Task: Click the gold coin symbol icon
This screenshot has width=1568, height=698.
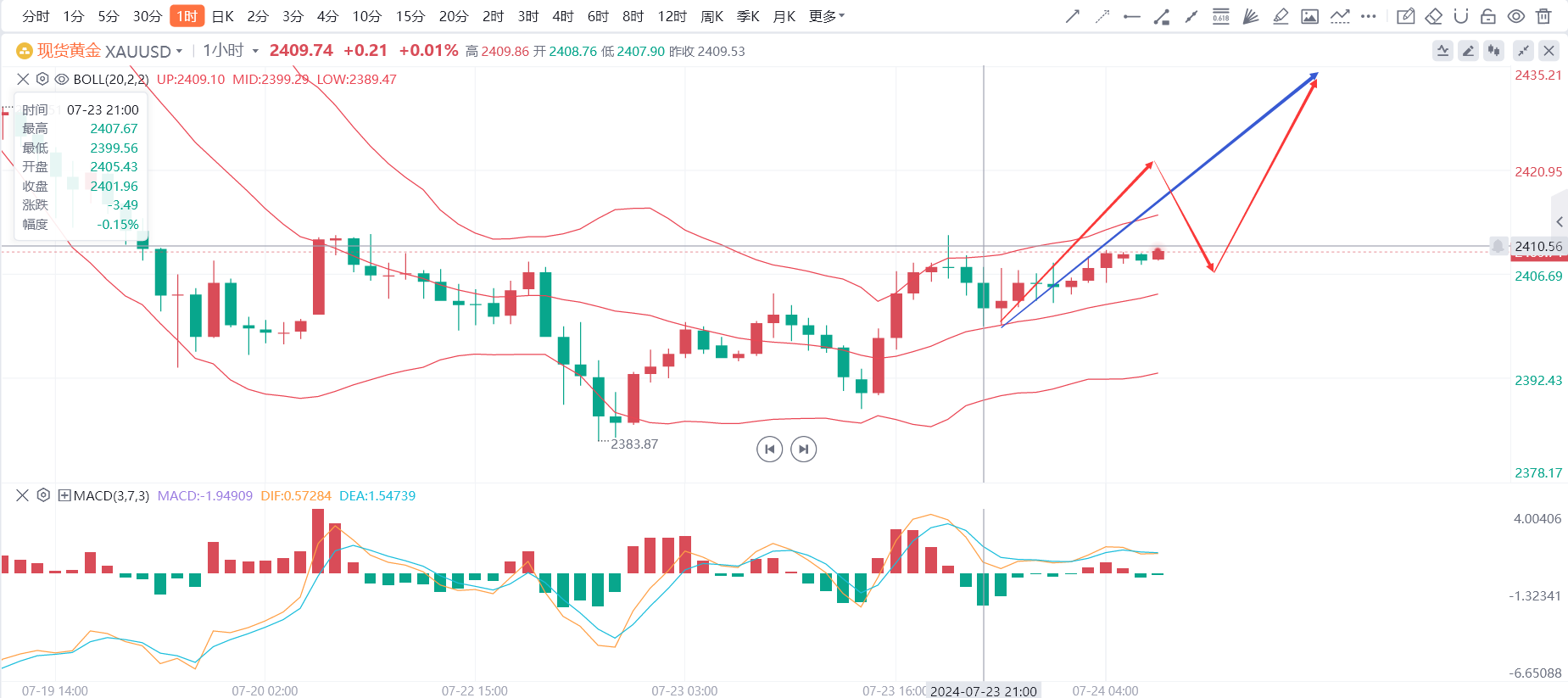Action: pos(25,52)
